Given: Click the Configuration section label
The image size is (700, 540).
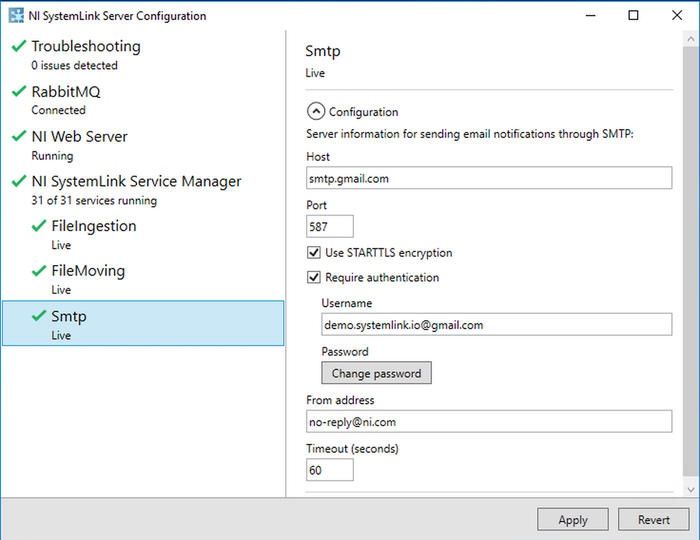Looking at the screenshot, I should [x=363, y=112].
